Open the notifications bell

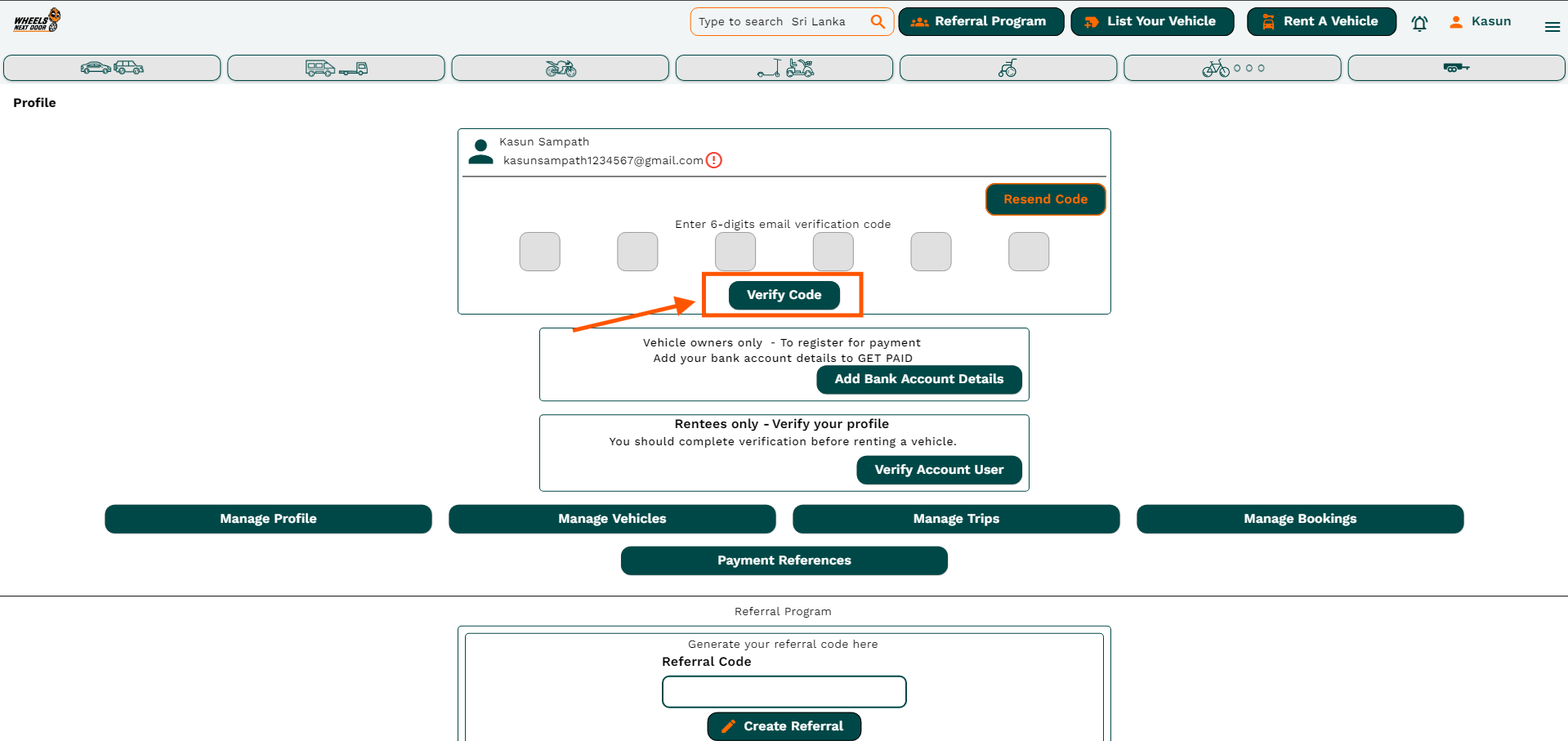tap(1419, 23)
